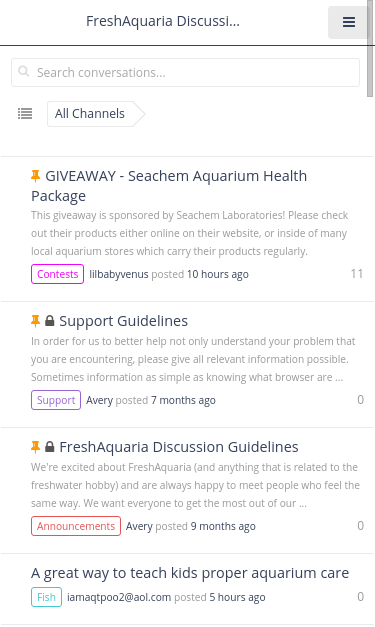Open the hamburger menu
This screenshot has height=627, width=375.
(x=349, y=22)
